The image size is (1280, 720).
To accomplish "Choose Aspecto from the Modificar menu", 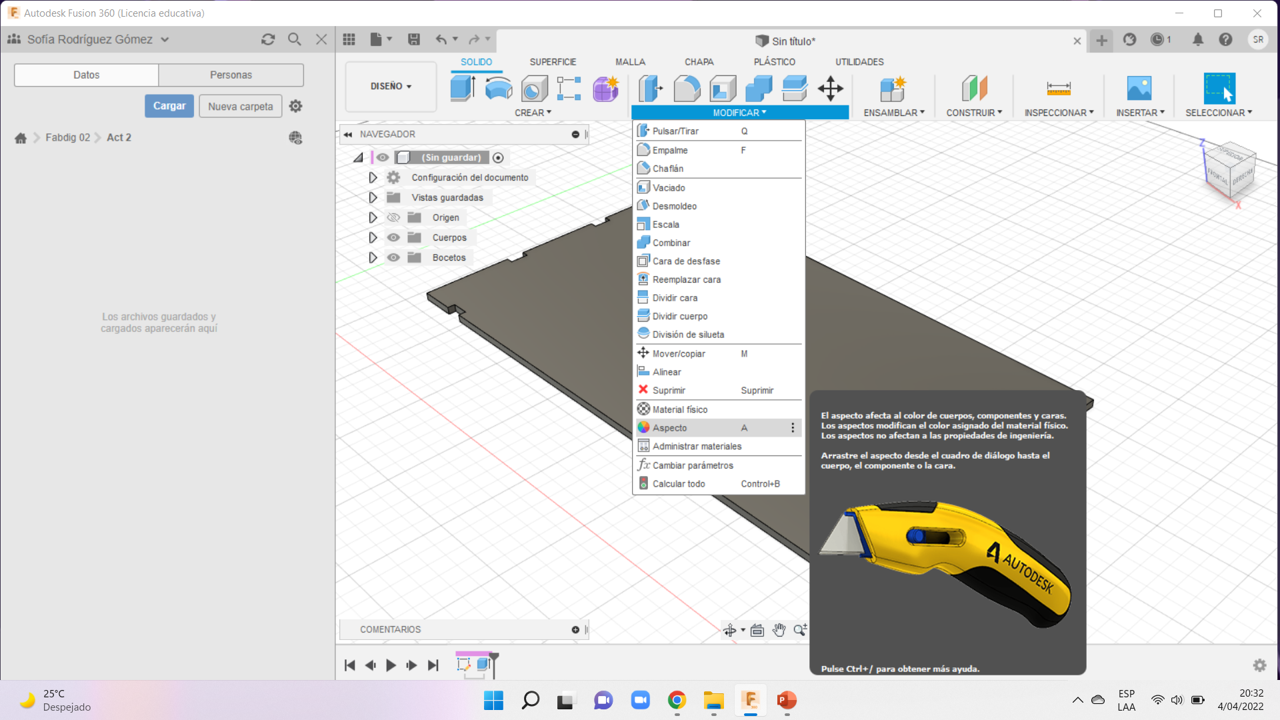I will [670, 428].
